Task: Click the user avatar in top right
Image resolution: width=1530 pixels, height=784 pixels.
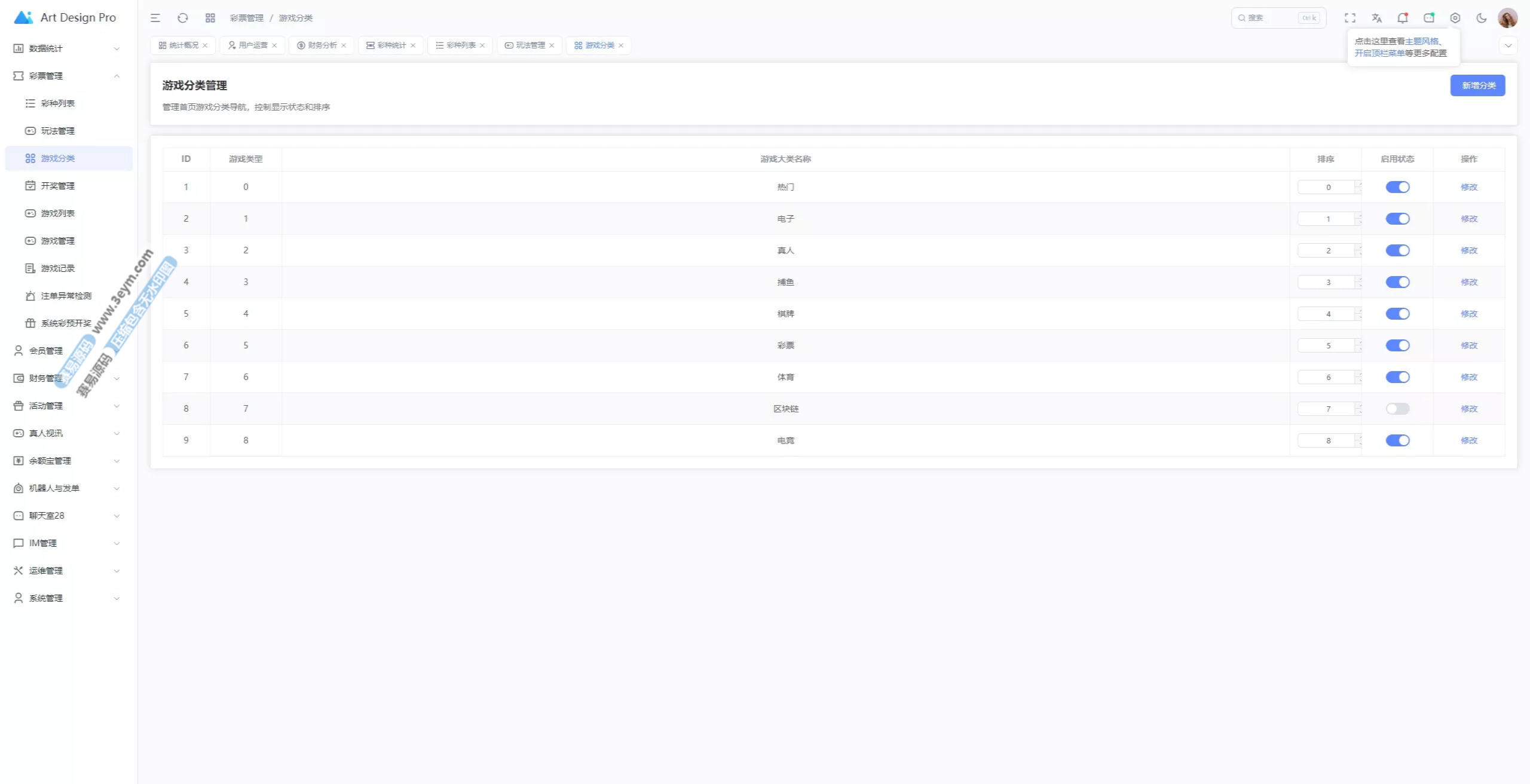Action: click(1507, 18)
